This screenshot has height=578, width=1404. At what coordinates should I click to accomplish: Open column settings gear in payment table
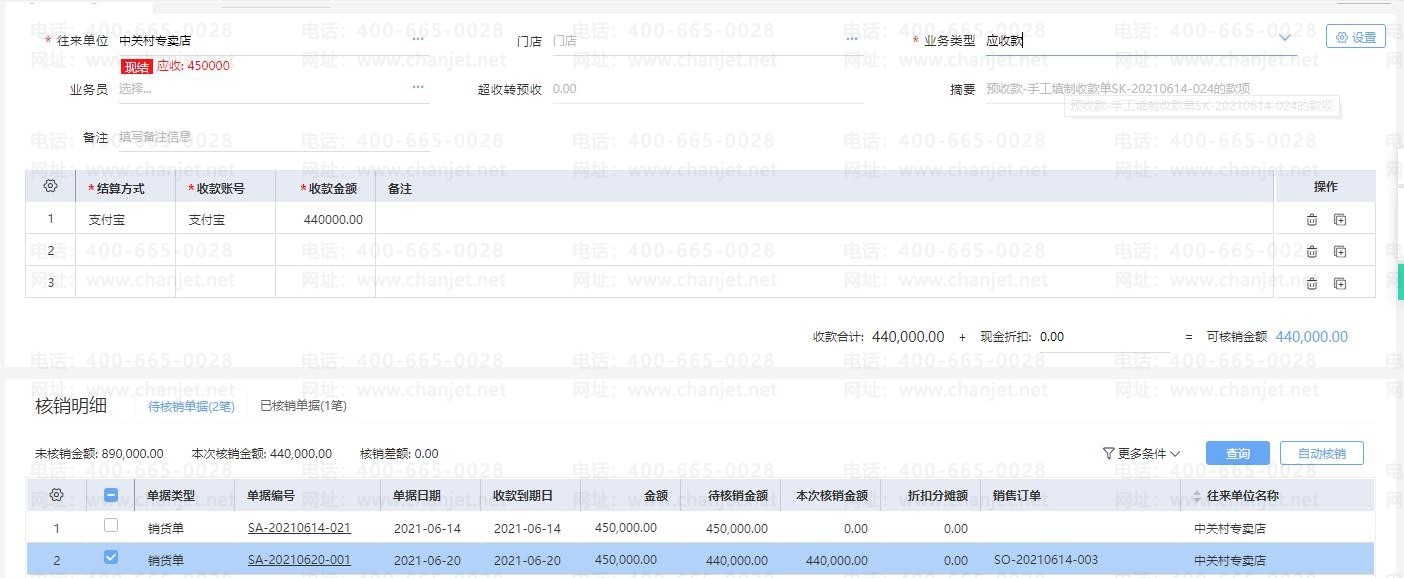pyautogui.click(x=51, y=186)
